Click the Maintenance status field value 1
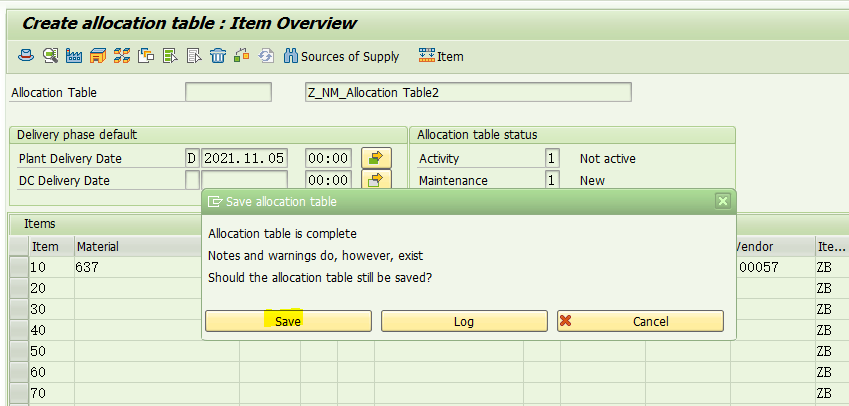The image size is (849, 406). (552, 180)
